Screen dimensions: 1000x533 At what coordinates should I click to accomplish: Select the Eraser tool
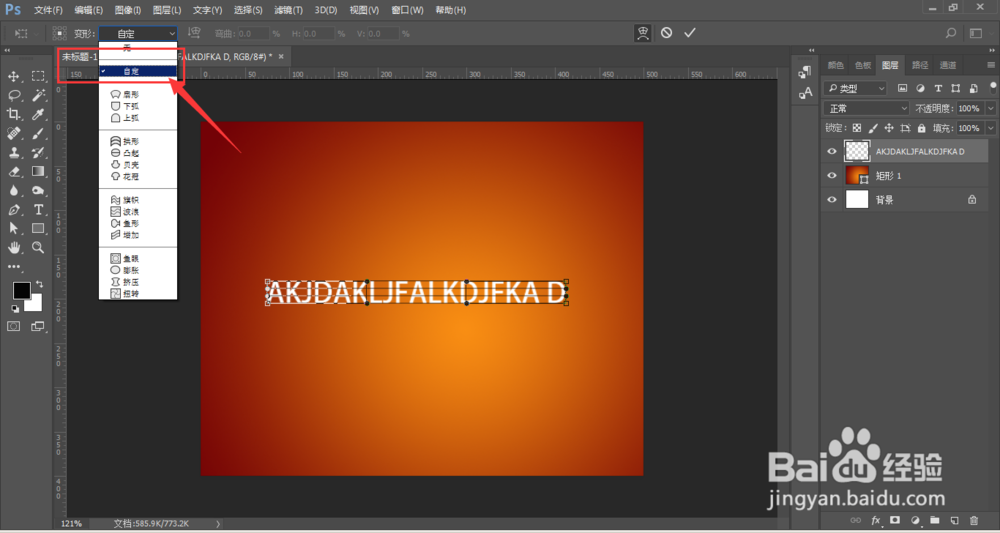(x=13, y=172)
